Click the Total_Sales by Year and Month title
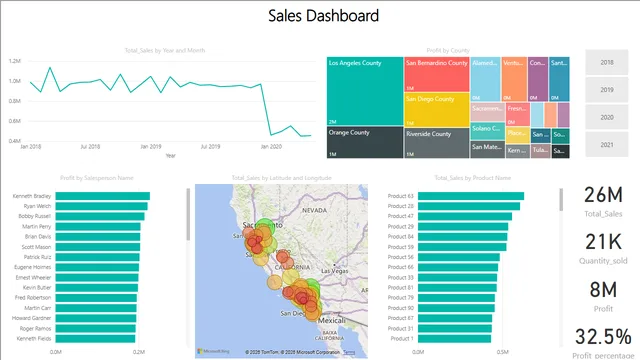Viewport: 640px width, 360px height. coord(165,50)
